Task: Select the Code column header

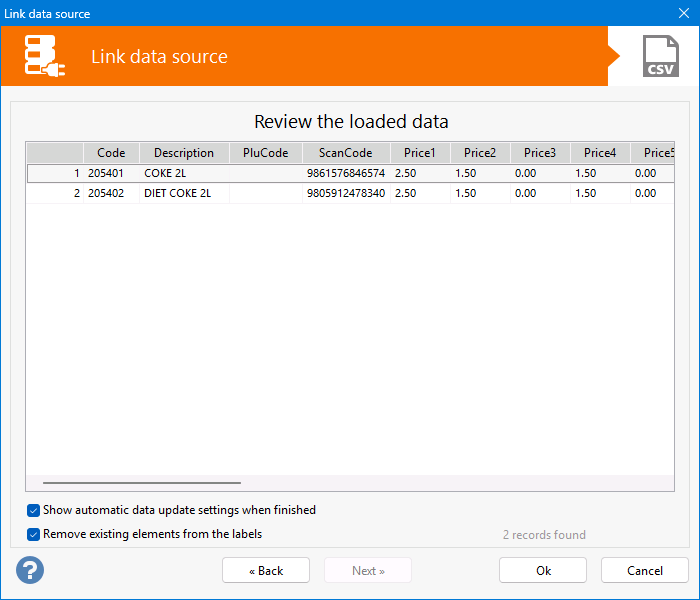Action: point(111,153)
